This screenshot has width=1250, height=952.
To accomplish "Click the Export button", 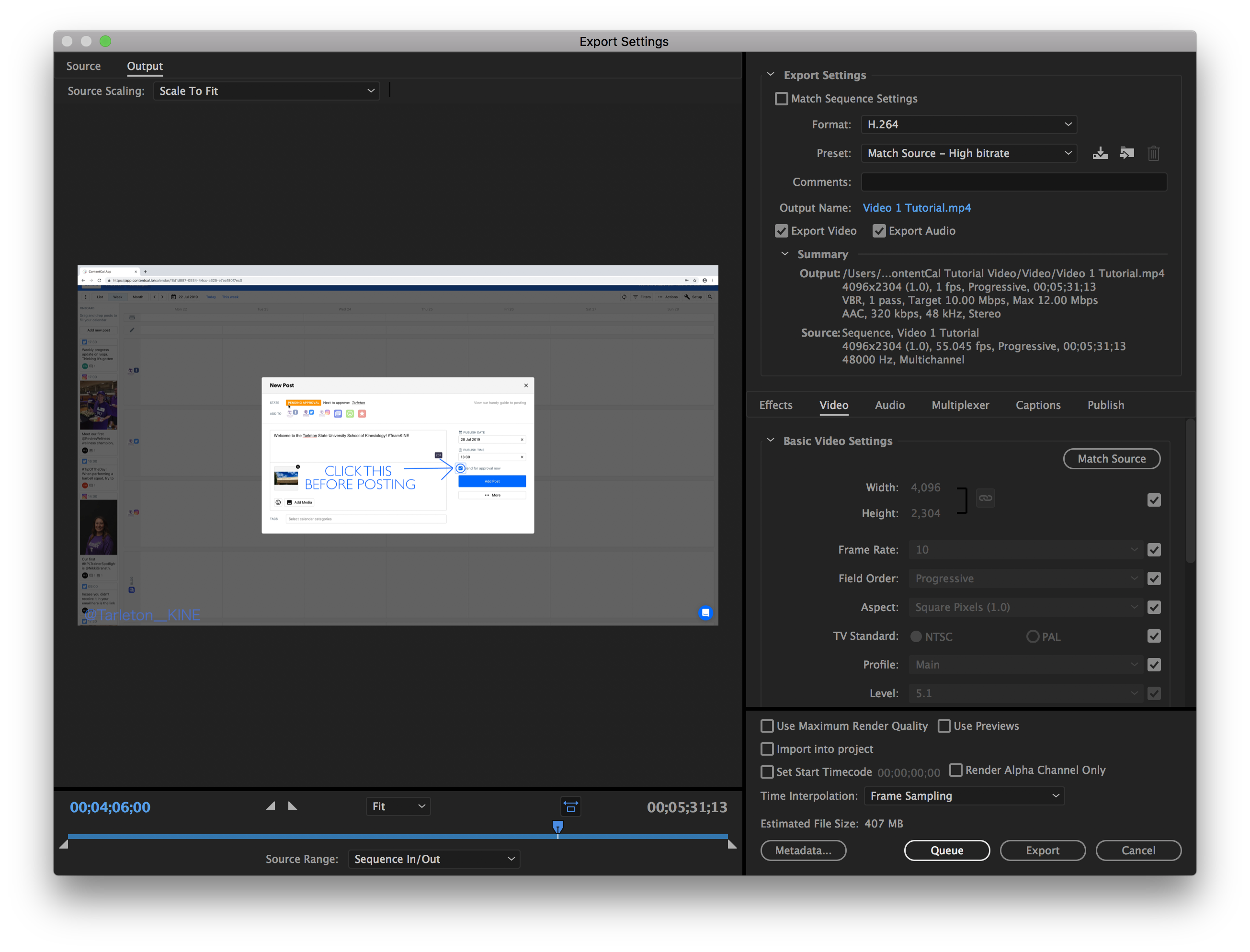I will [1043, 850].
